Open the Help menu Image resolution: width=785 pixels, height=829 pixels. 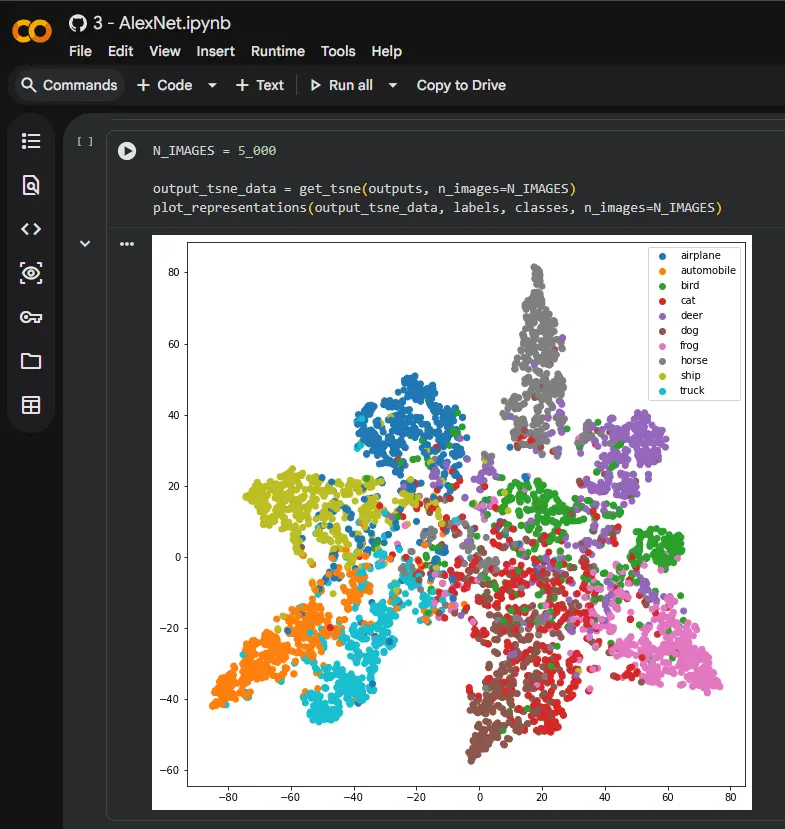pos(386,51)
